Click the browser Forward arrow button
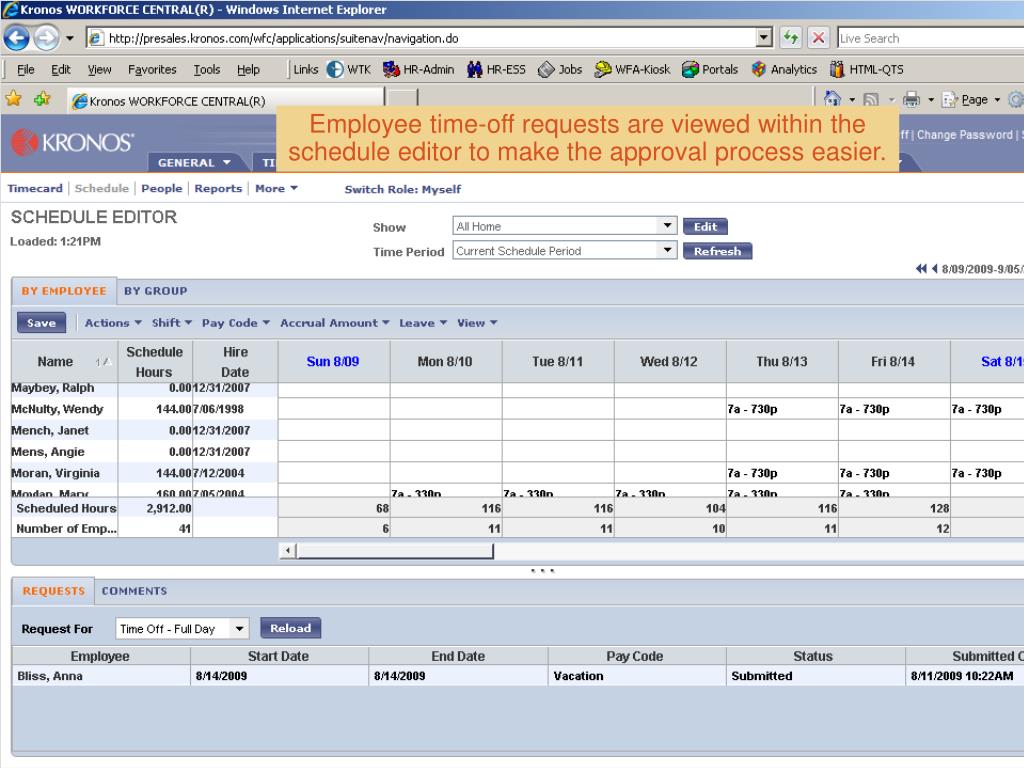The width and height of the screenshot is (1024, 768). coord(46,38)
